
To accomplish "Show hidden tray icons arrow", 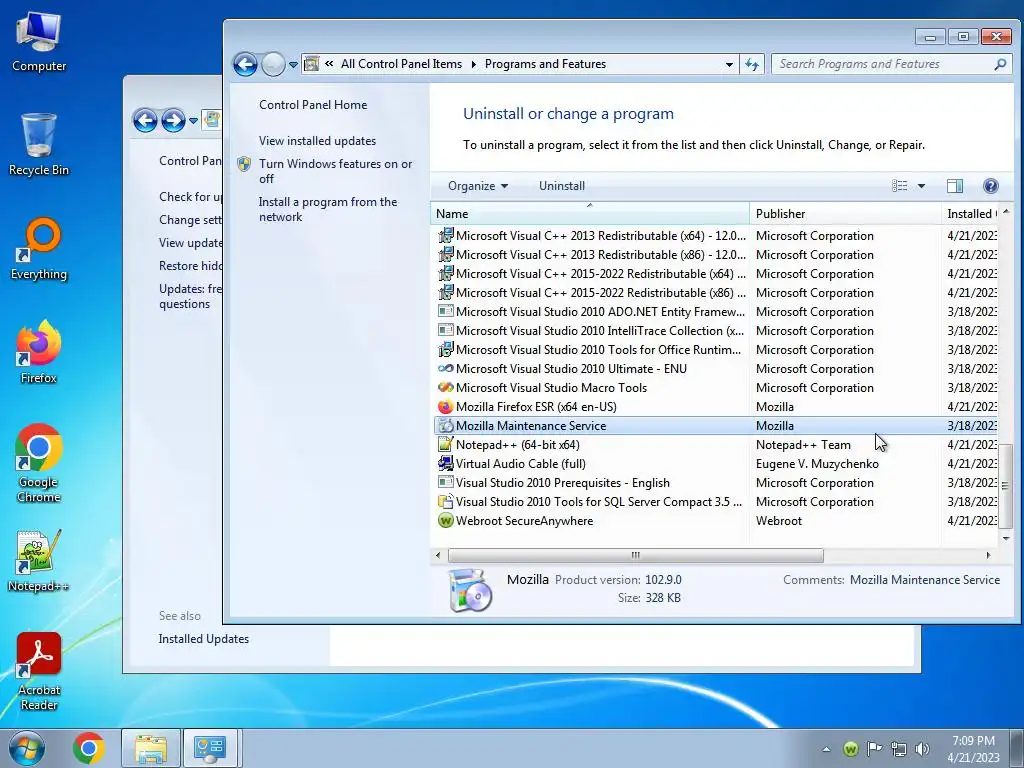I will [x=826, y=749].
